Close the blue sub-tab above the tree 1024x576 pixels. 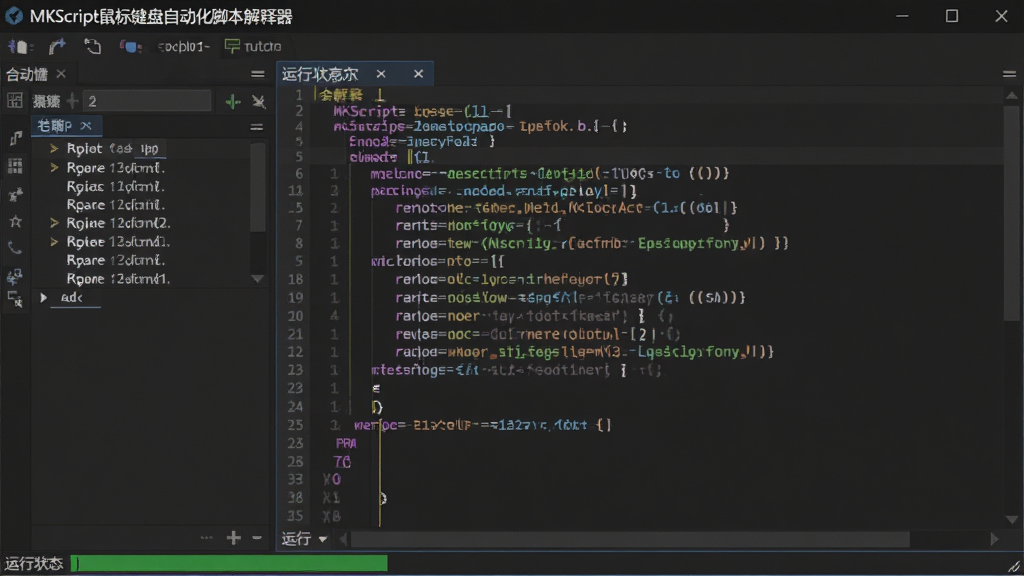[x=86, y=125]
